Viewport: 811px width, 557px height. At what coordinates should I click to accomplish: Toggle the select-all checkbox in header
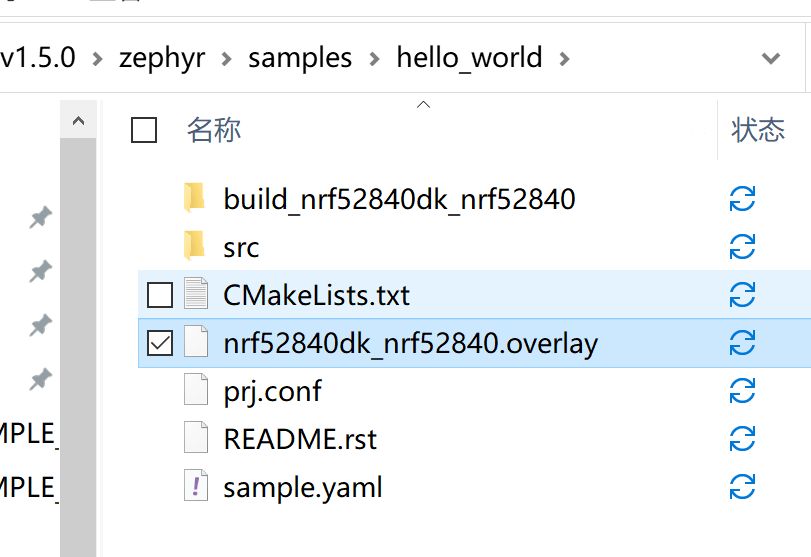pyautogui.click(x=144, y=130)
